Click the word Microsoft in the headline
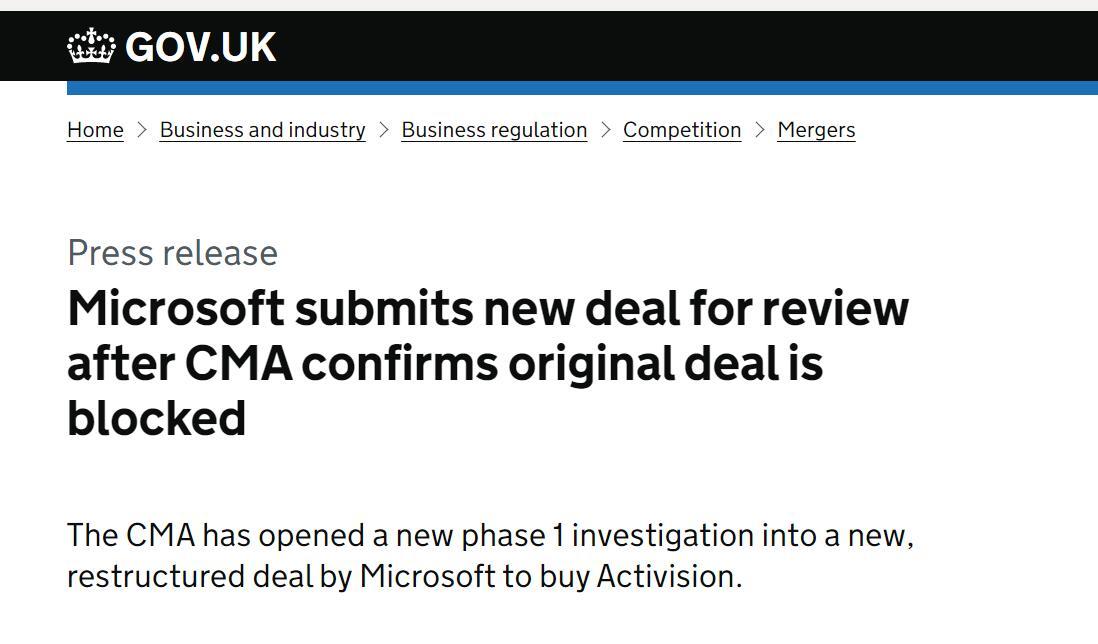1098x644 pixels. tap(176, 308)
